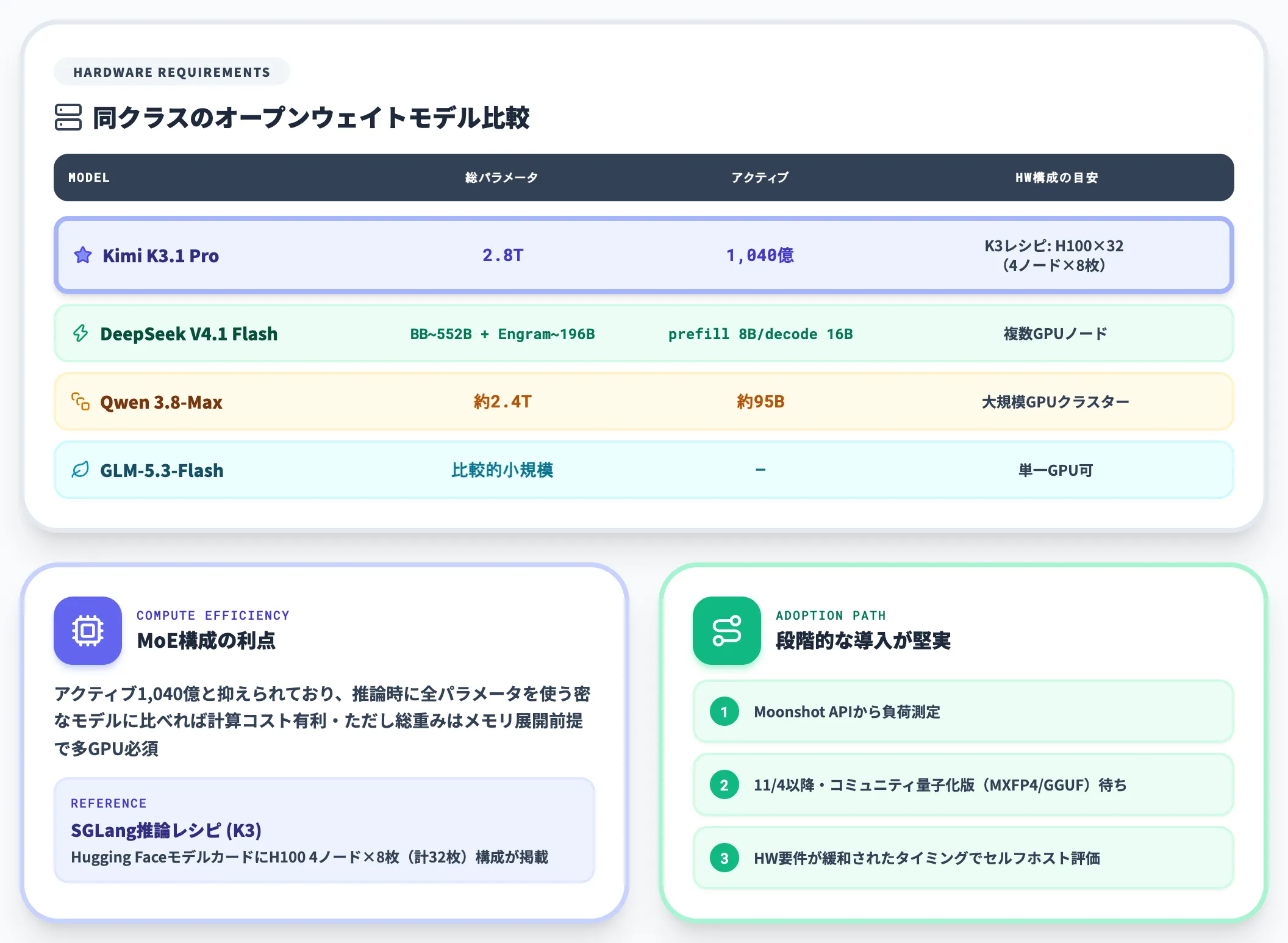Click the MoE paragraph starting アクティブ1,040億と抑えられており
The height and width of the screenshot is (943, 1288).
click(322, 721)
